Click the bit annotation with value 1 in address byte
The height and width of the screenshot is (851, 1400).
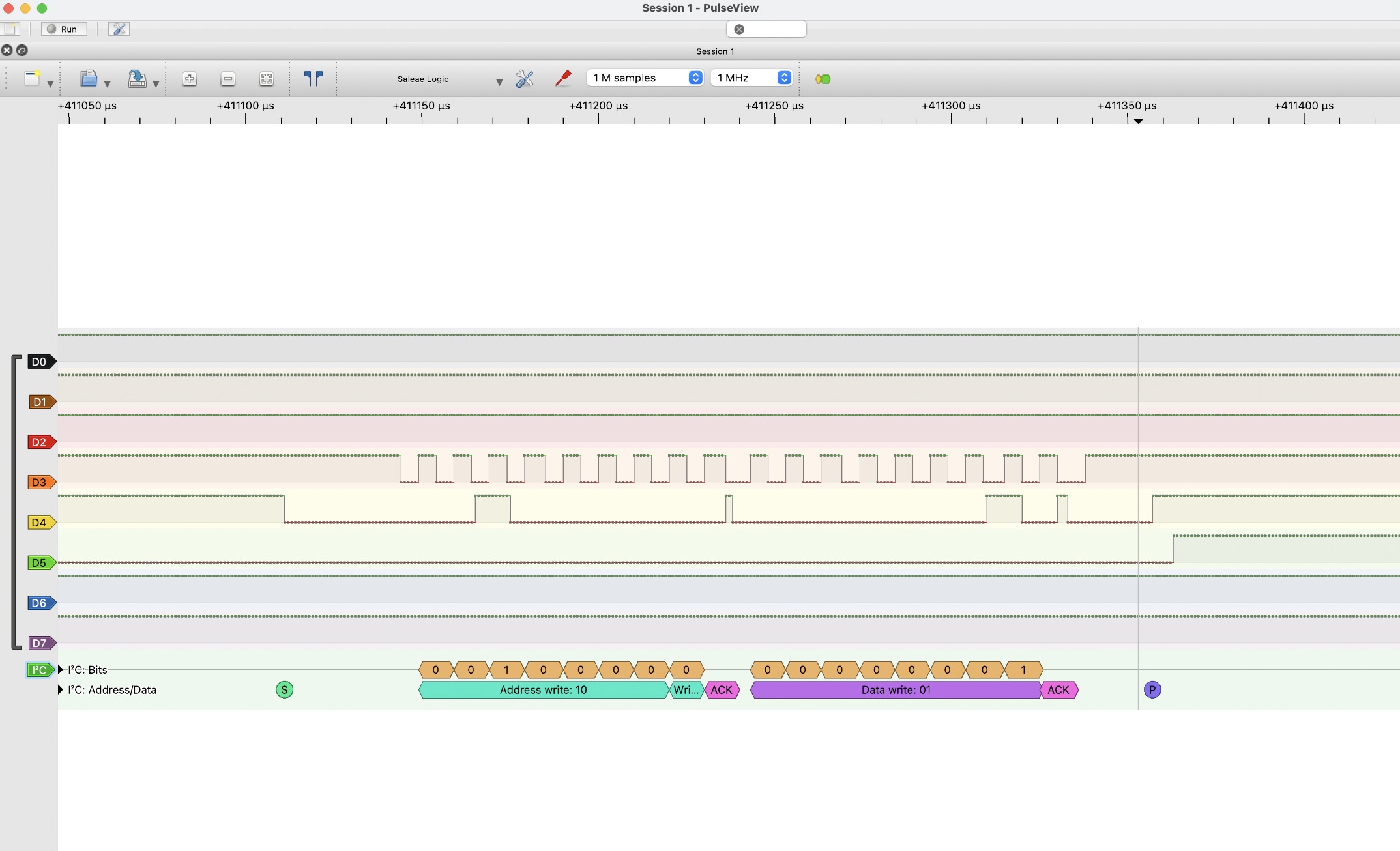506,670
